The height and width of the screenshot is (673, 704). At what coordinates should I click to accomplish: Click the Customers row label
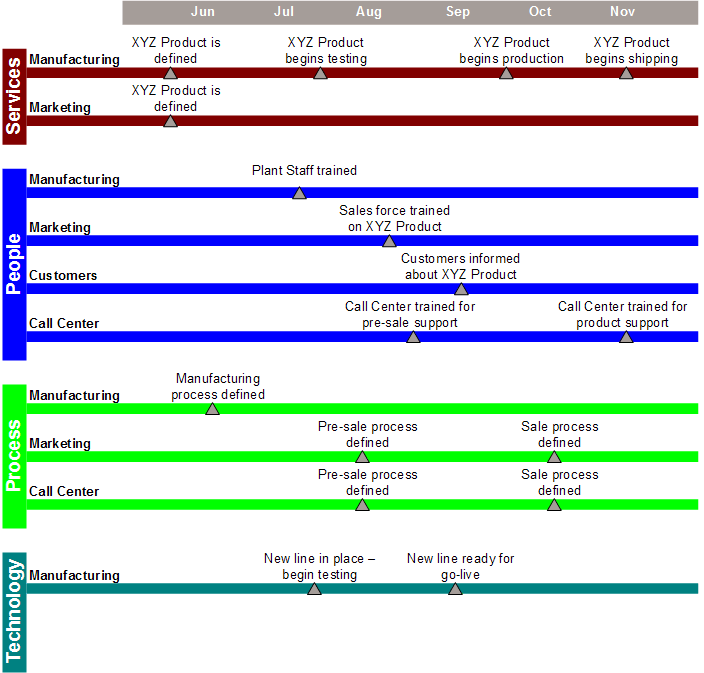coord(63,275)
